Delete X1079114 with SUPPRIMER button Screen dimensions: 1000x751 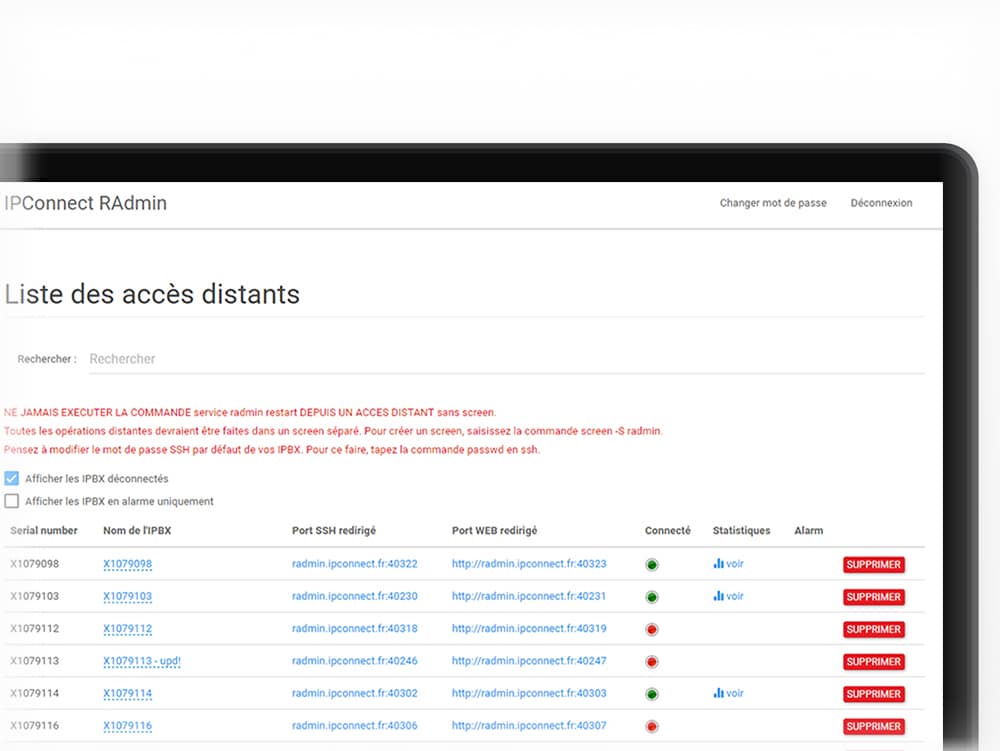pyautogui.click(x=874, y=694)
